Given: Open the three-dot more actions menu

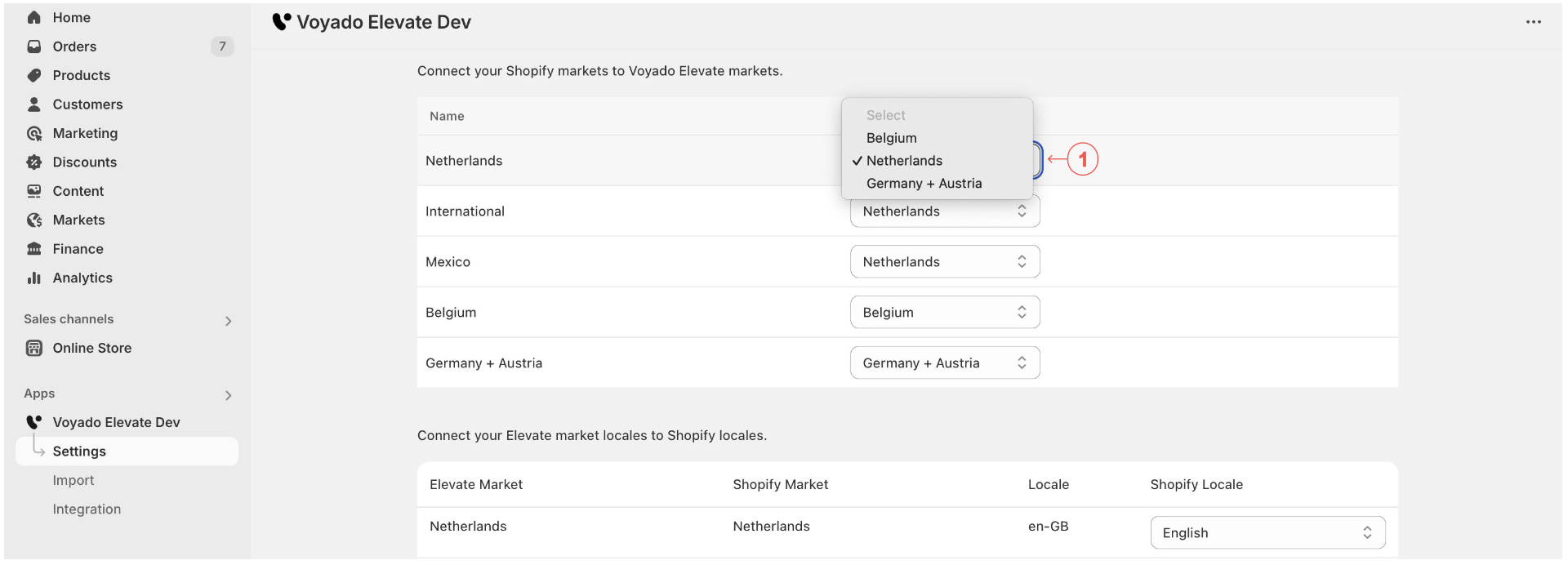Looking at the screenshot, I should coord(1533,22).
